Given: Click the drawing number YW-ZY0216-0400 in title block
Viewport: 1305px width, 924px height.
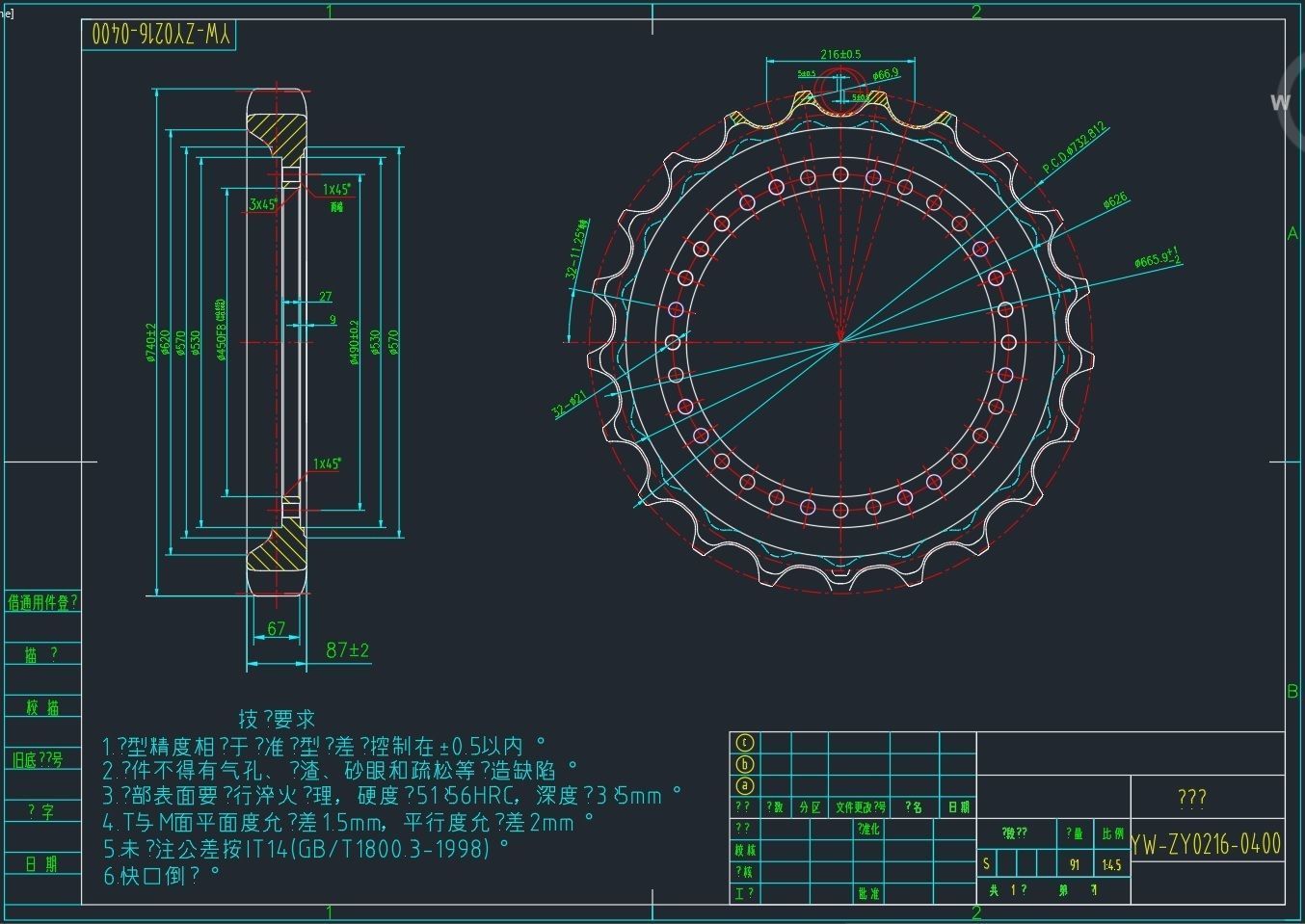Looking at the screenshot, I should (1207, 845).
